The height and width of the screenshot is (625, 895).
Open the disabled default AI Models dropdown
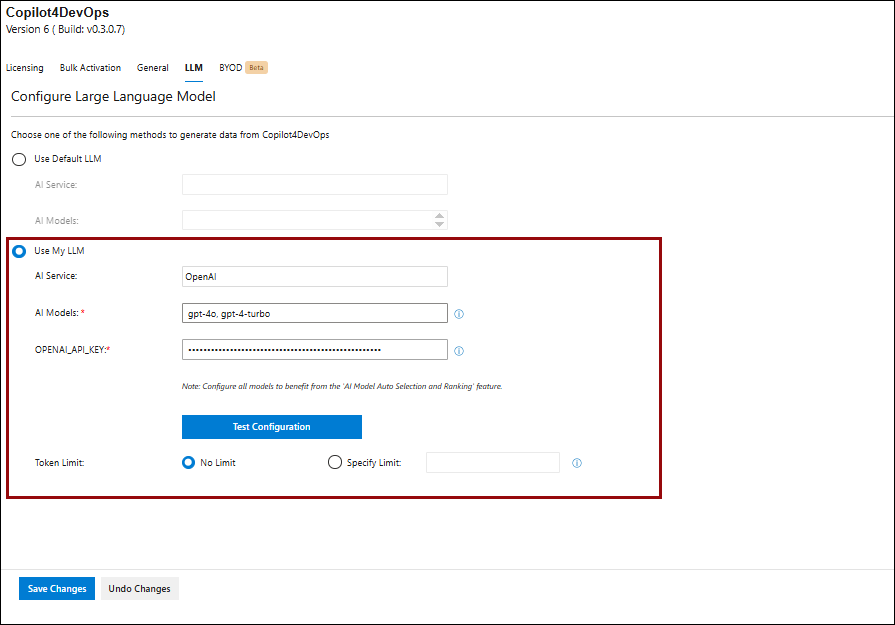pyautogui.click(x=307, y=220)
